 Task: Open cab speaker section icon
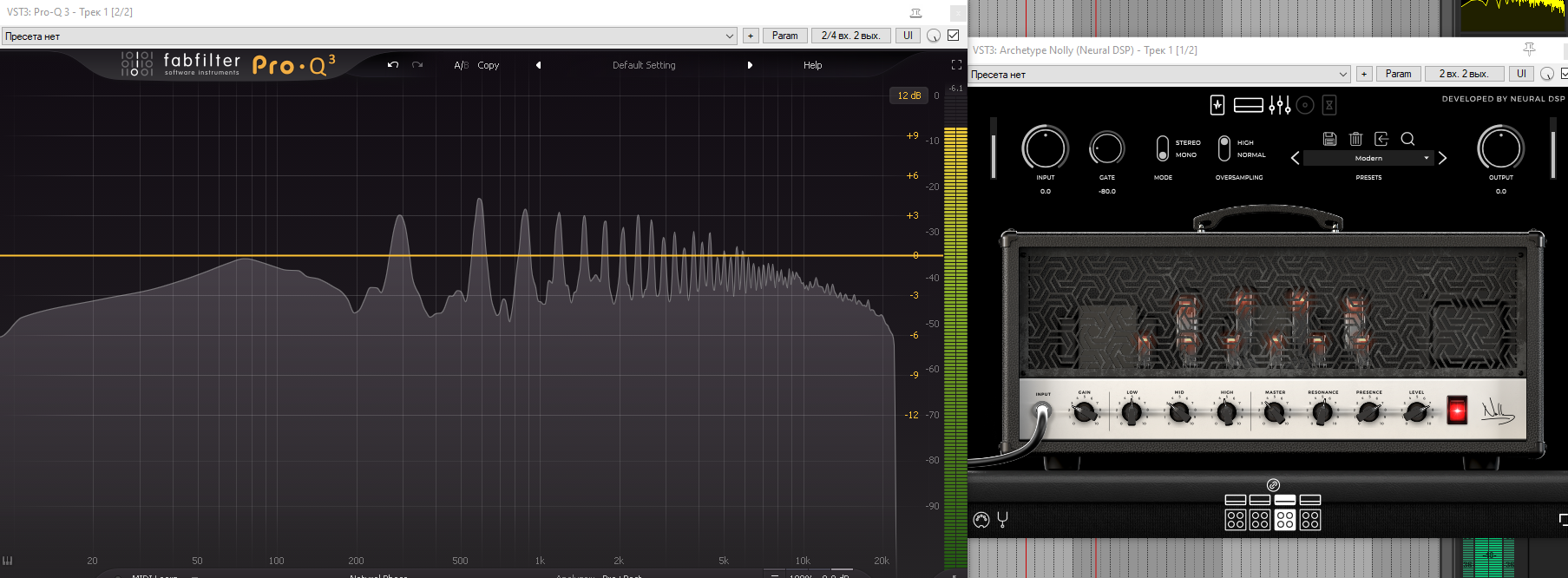coord(1305,105)
